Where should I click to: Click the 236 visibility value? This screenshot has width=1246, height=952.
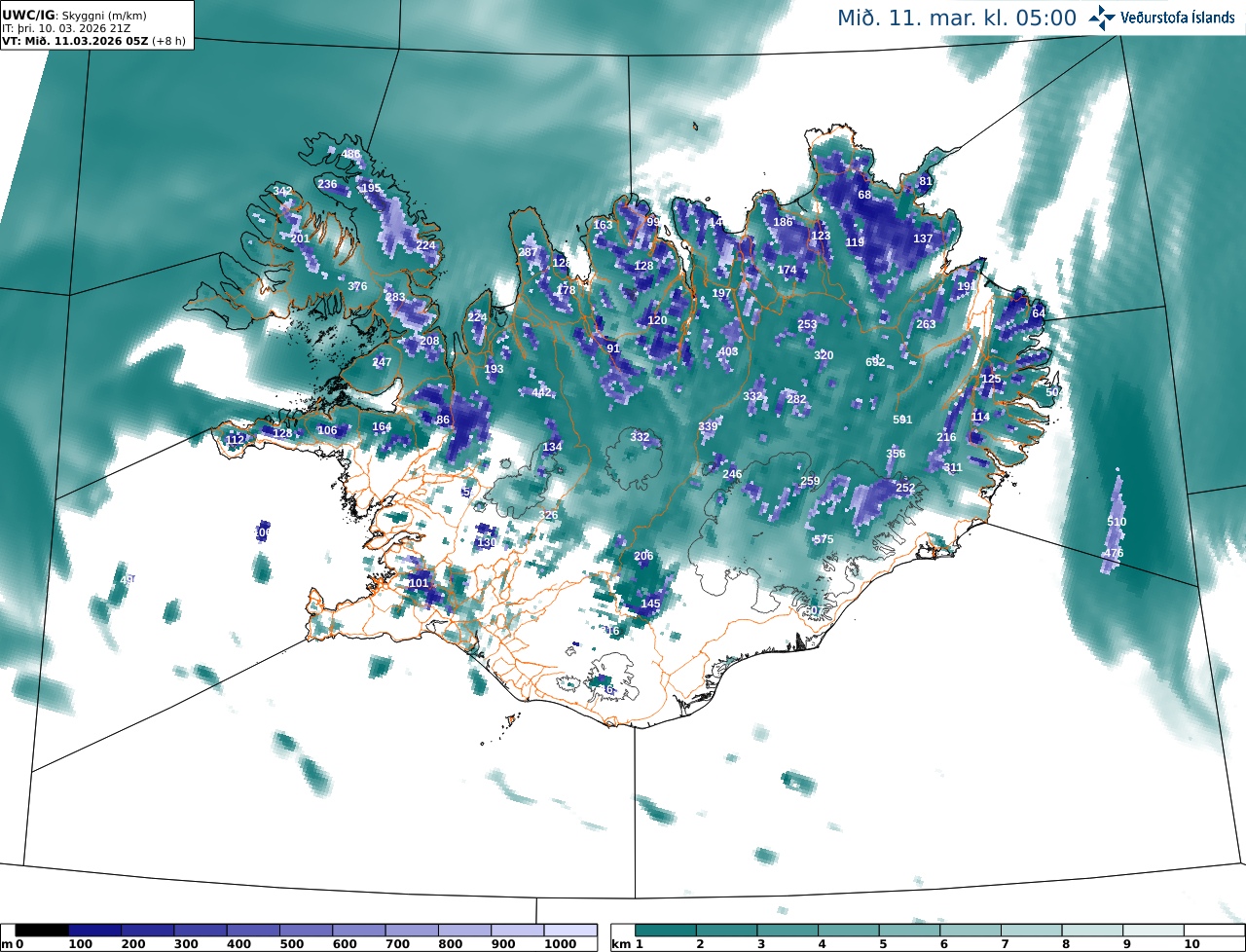pos(327,184)
